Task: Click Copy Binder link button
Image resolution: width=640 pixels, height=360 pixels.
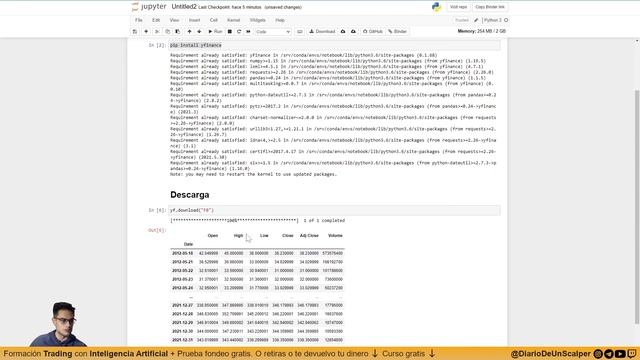Action: click(x=490, y=7)
